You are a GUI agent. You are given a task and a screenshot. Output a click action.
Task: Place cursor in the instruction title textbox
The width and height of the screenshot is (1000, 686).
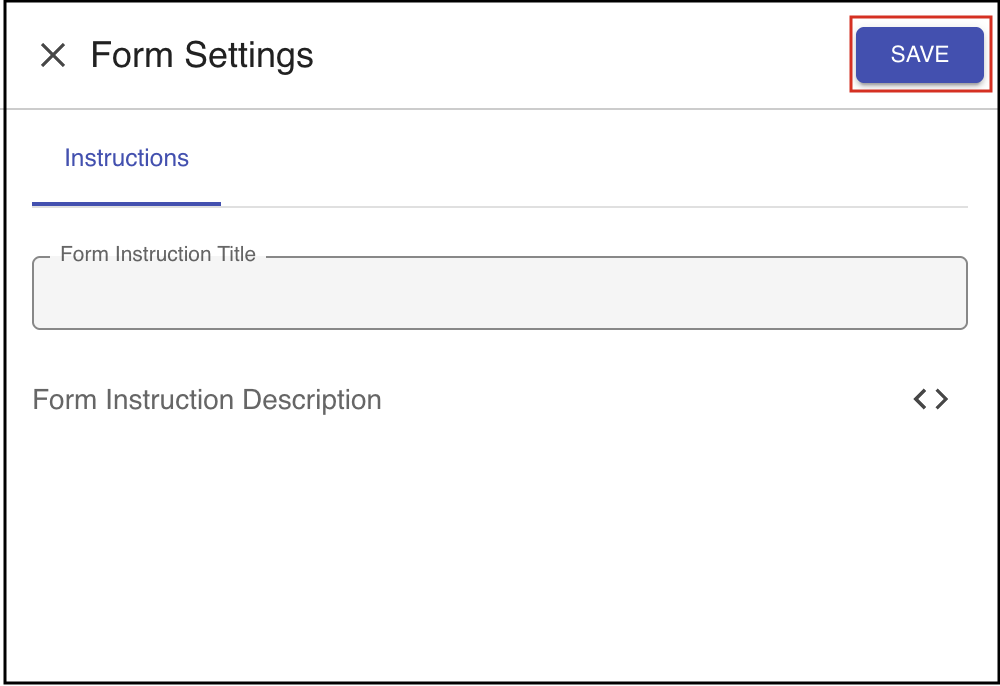[499, 296]
